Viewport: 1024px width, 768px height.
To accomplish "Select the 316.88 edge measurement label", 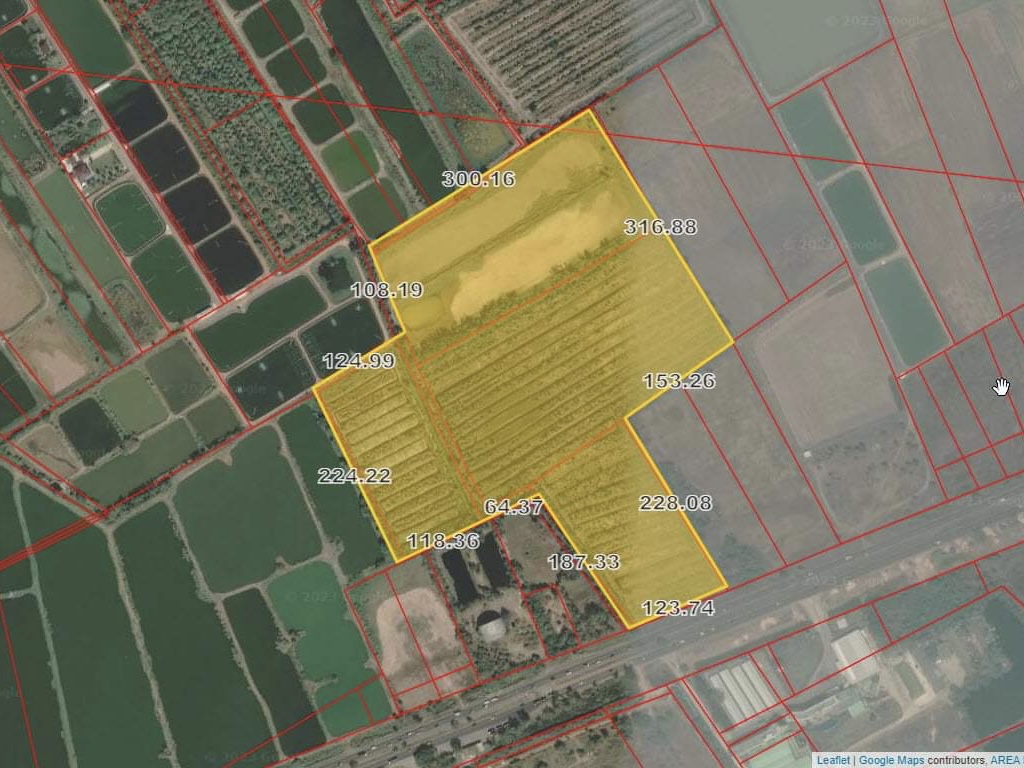I will 660,227.
